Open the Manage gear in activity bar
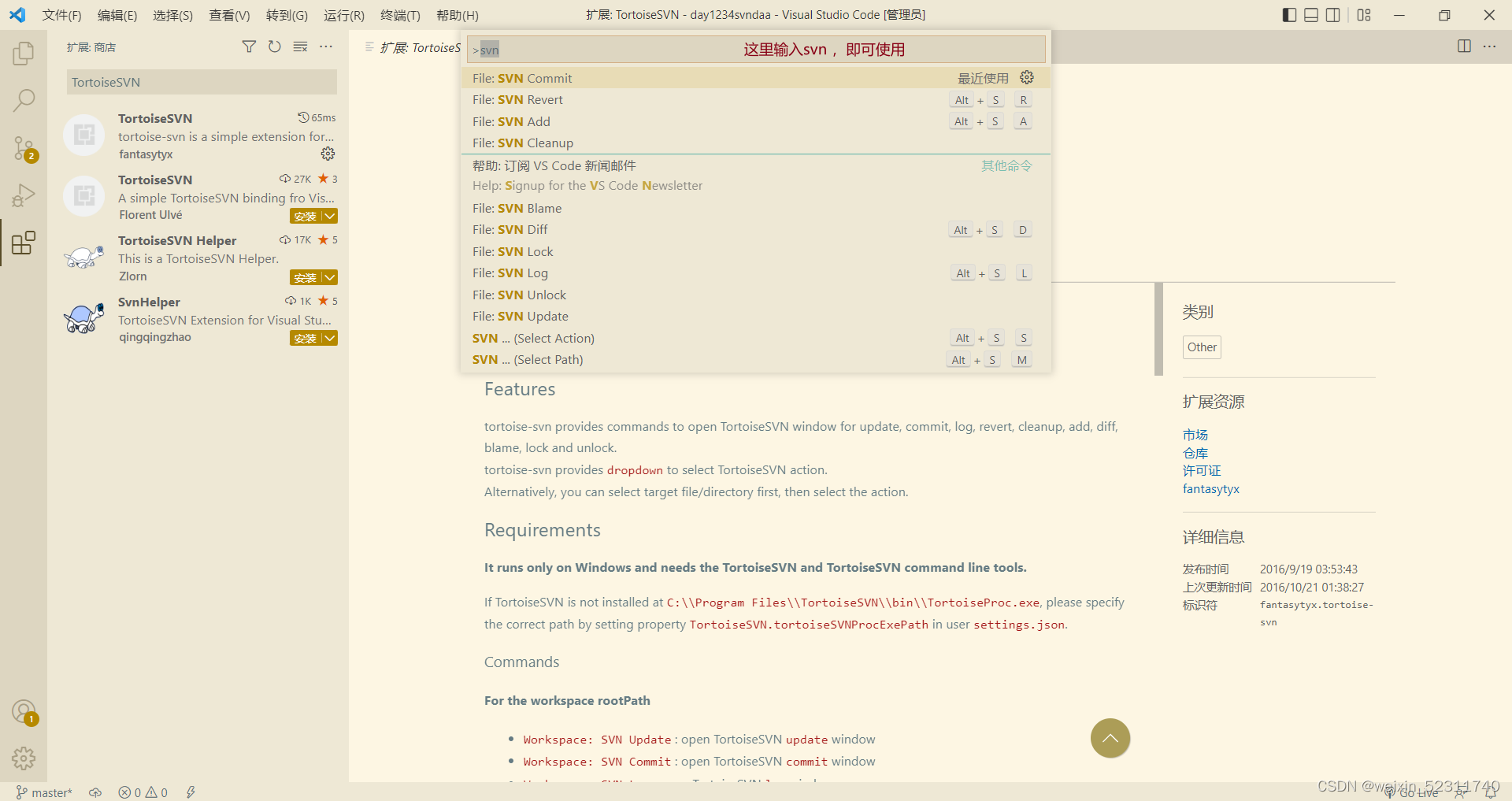The width and height of the screenshot is (1512, 801). (x=24, y=758)
